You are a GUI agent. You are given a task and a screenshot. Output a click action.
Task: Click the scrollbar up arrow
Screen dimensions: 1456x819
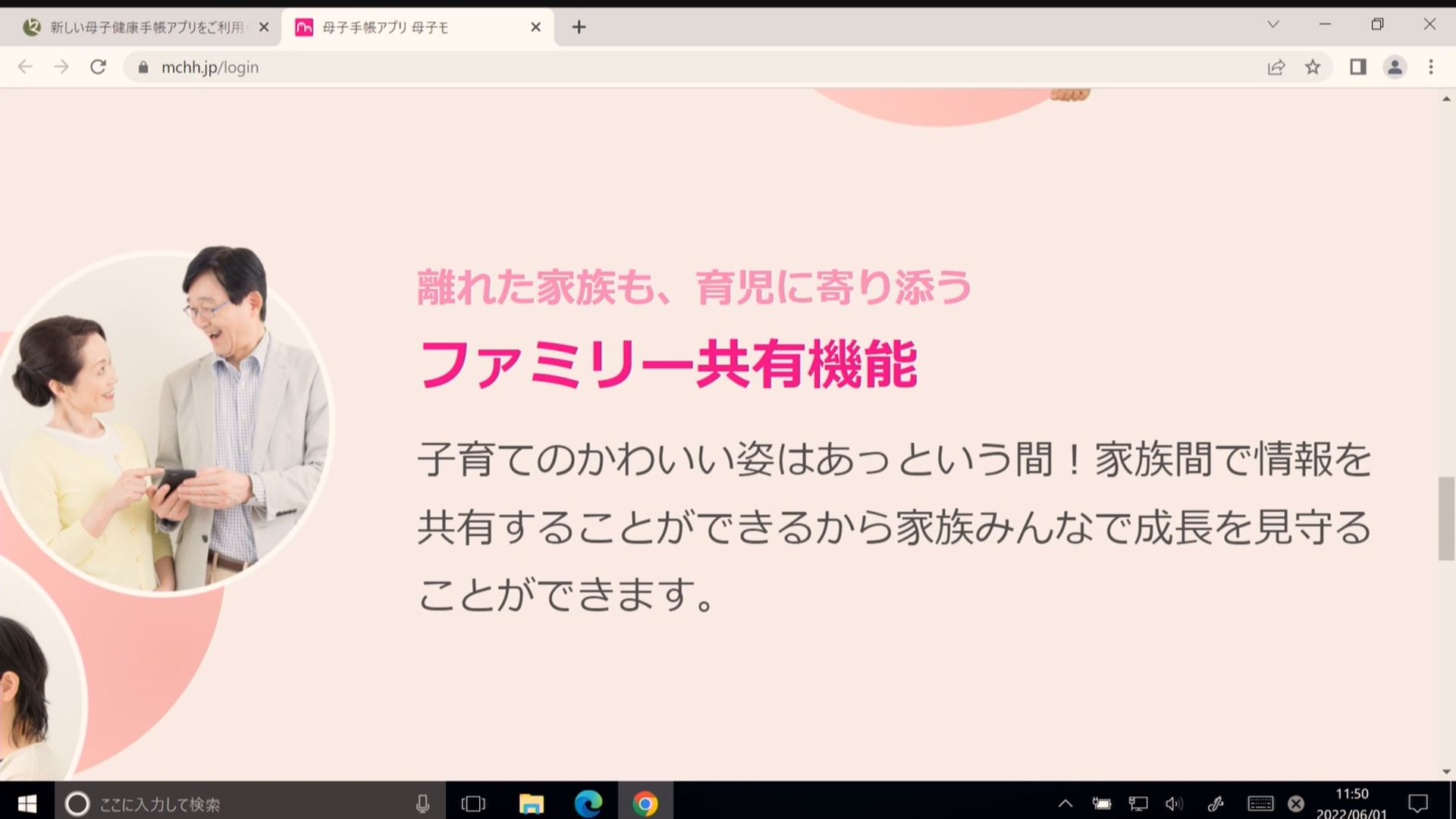pyautogui.click(x=1446, y=99)
